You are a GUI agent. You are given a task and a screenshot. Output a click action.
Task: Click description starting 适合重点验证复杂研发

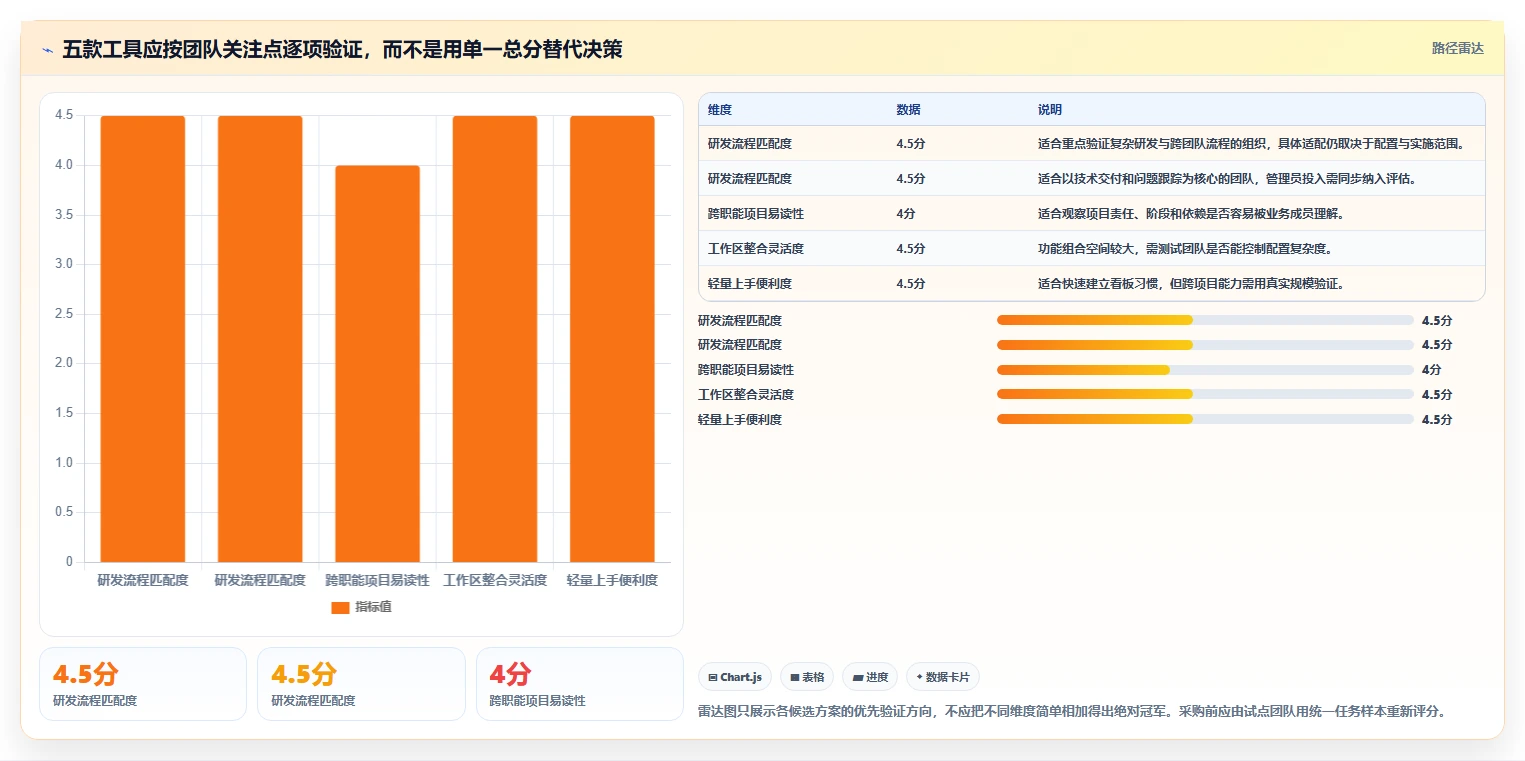click(1251, 144)
